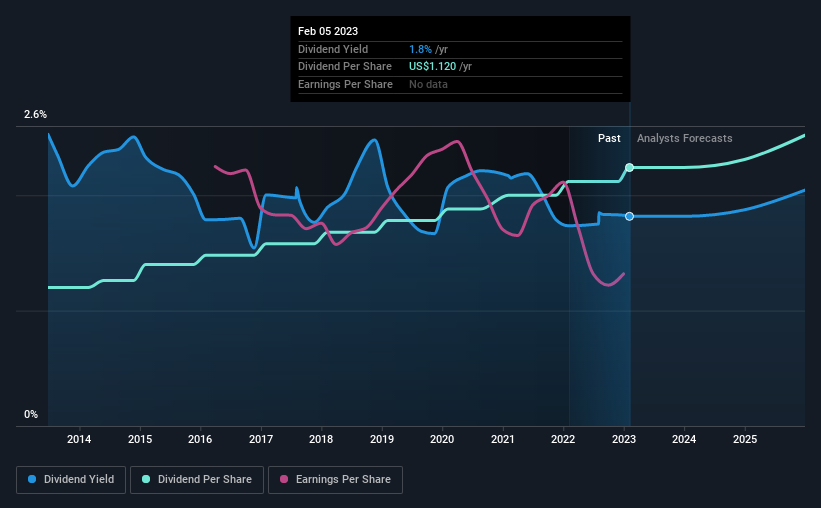Click the US$1.120 dividend per share value

tap(432, 67)
